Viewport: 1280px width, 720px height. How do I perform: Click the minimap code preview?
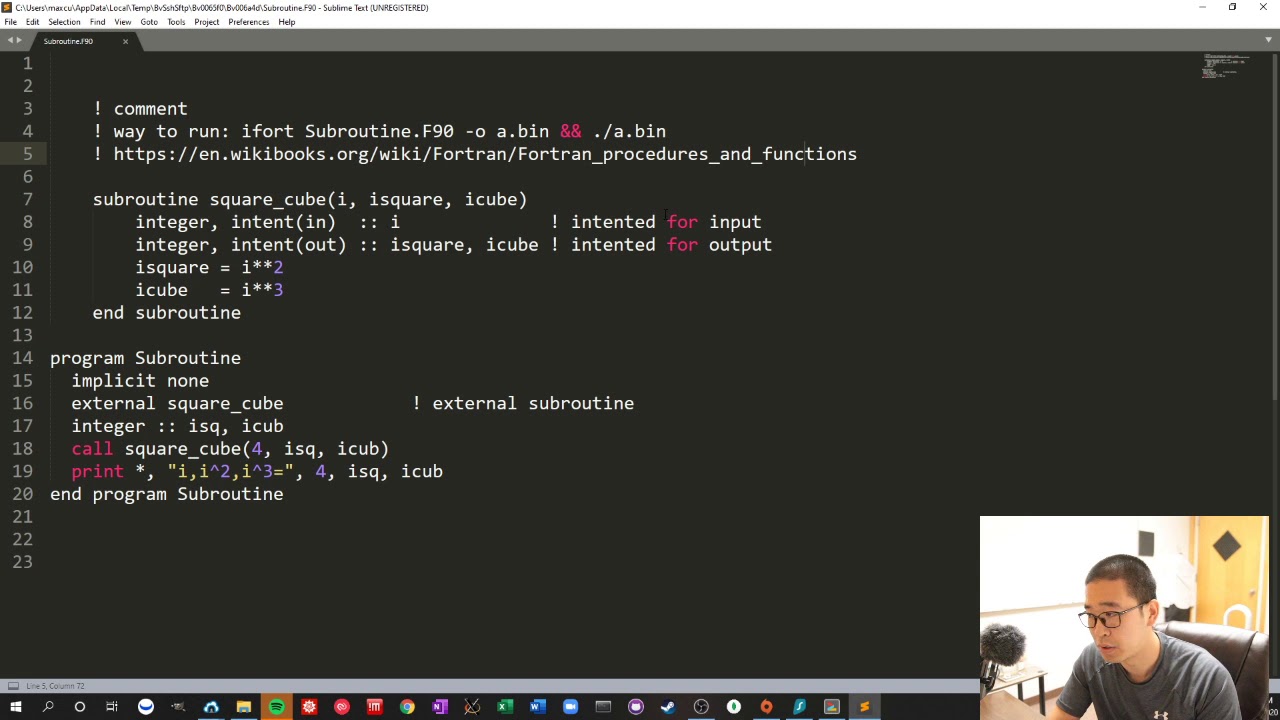[x=1227, y=66]
